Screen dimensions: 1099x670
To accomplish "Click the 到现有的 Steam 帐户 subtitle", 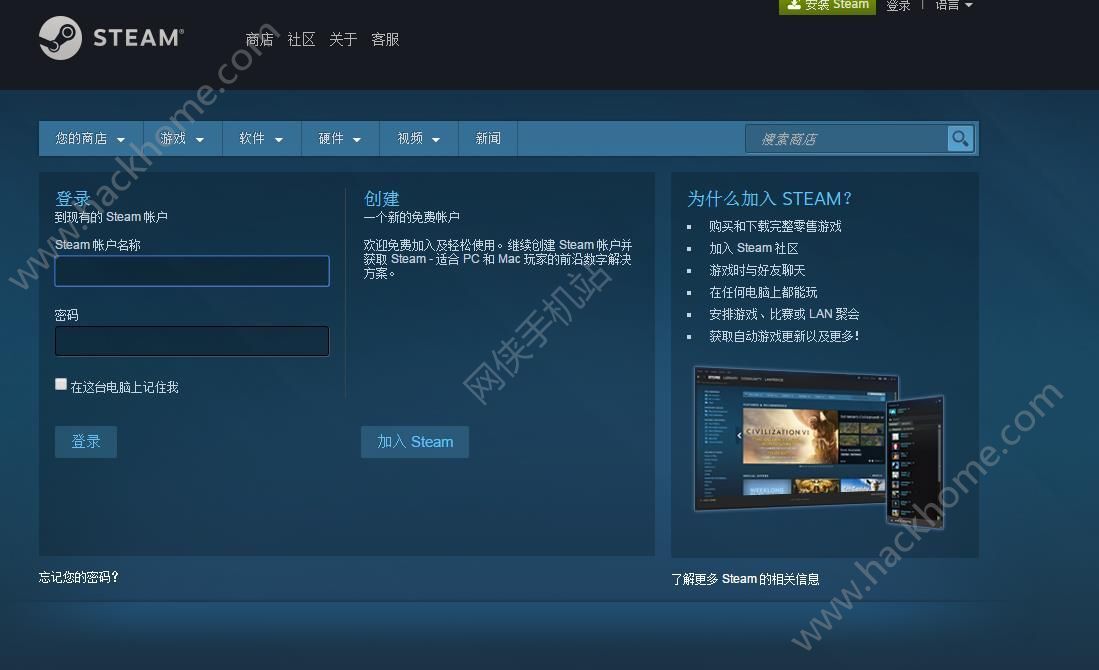I will [111, 217].
